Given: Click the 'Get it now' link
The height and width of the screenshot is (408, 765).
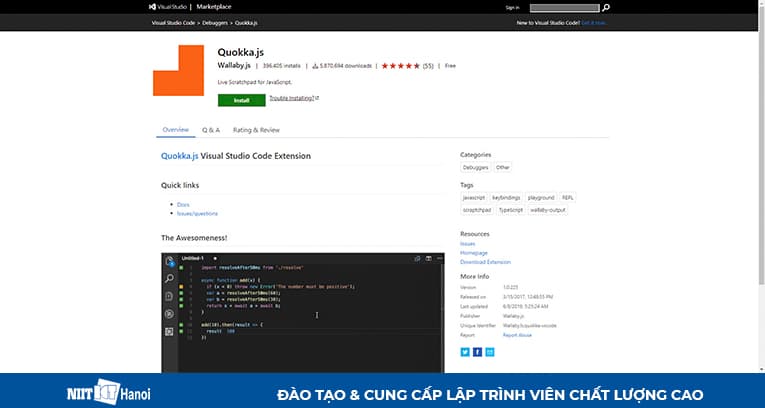Looking at the screenshot, I should click(594, 23).
